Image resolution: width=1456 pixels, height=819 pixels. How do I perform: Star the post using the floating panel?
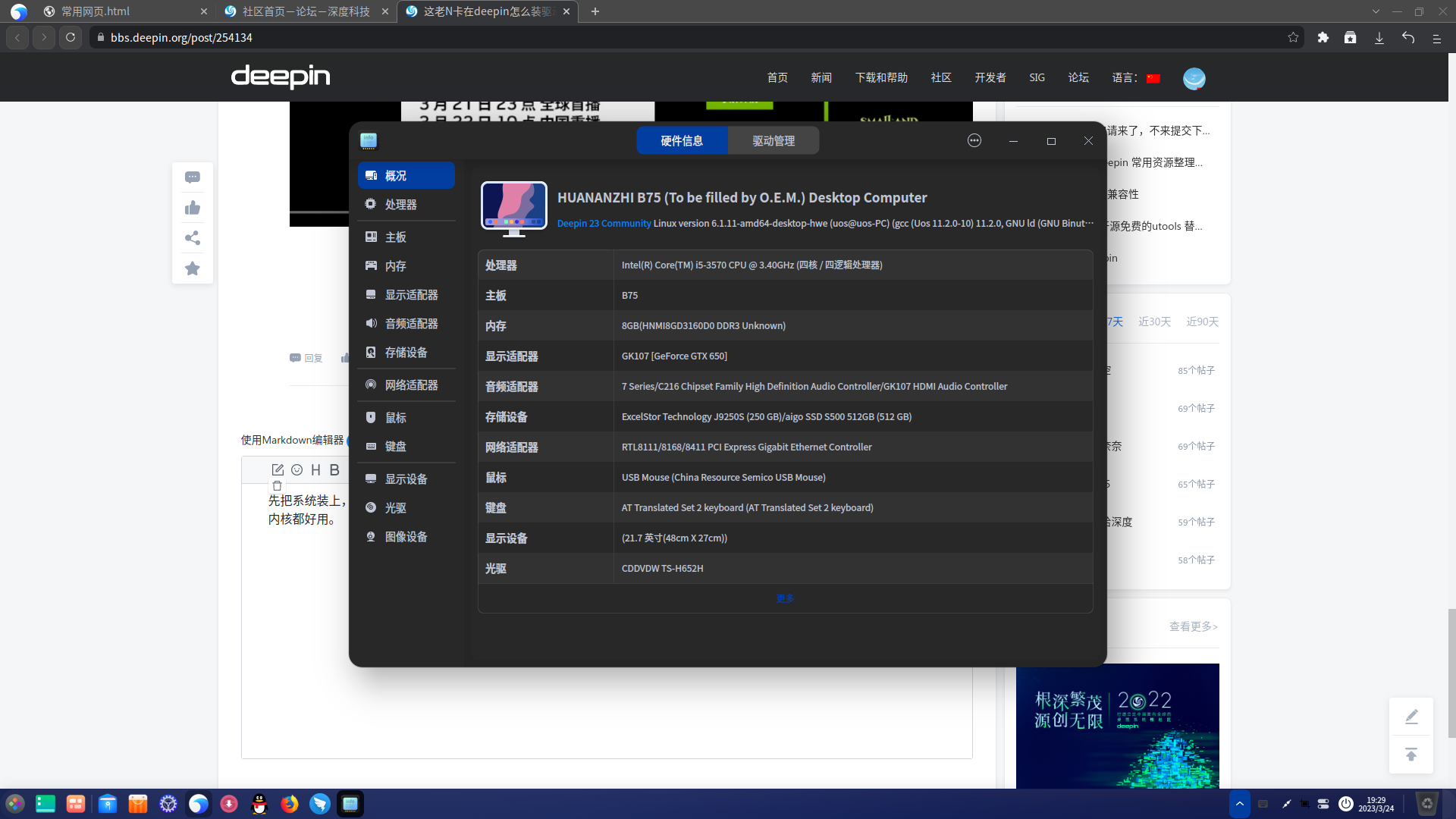pos(192,268)
